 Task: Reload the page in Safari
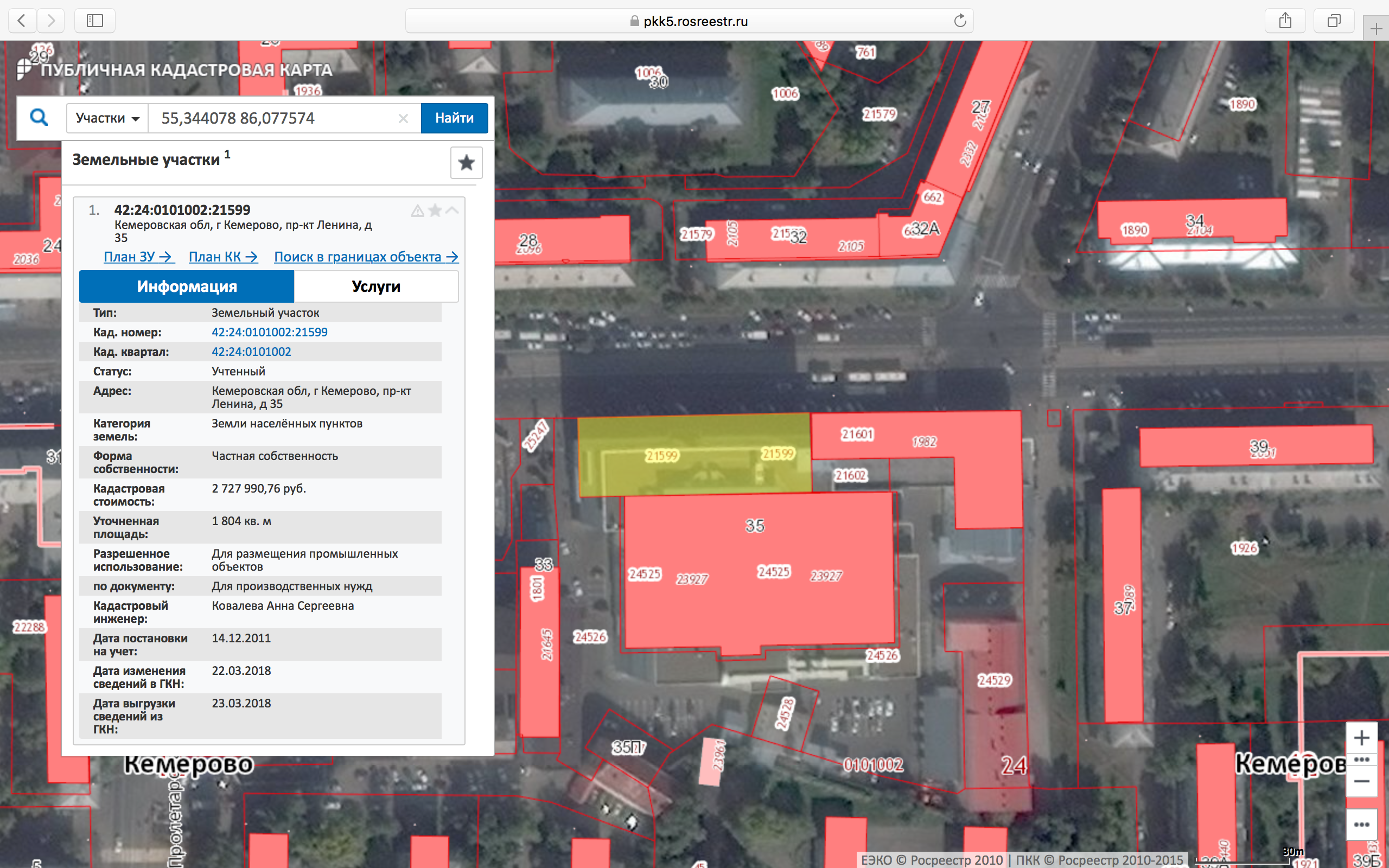(x=960, y=21)
